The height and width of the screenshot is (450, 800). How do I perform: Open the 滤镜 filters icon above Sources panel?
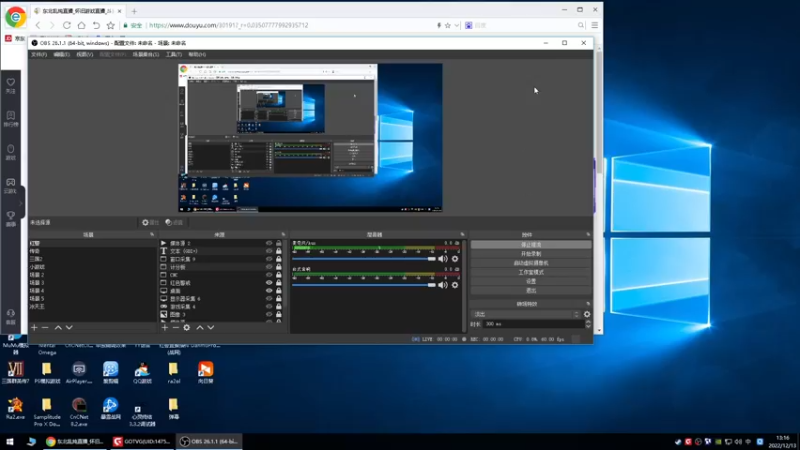(174, 222)
